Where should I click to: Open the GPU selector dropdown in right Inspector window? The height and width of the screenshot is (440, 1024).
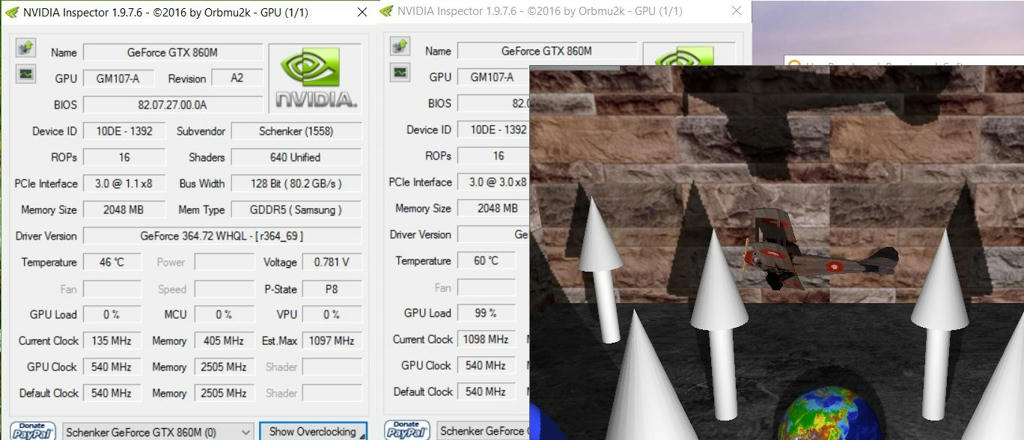[x=483, y=431]
